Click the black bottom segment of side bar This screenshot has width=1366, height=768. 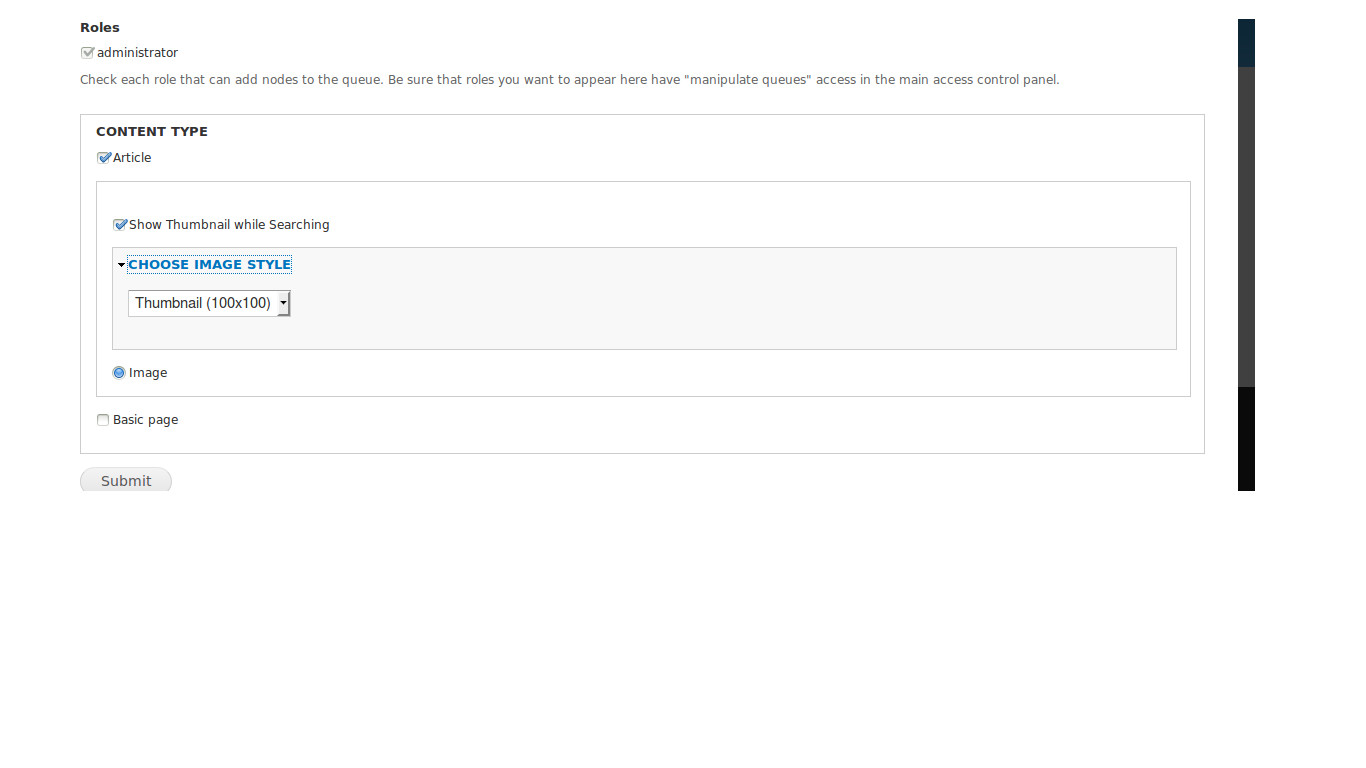coord(1246,438)
